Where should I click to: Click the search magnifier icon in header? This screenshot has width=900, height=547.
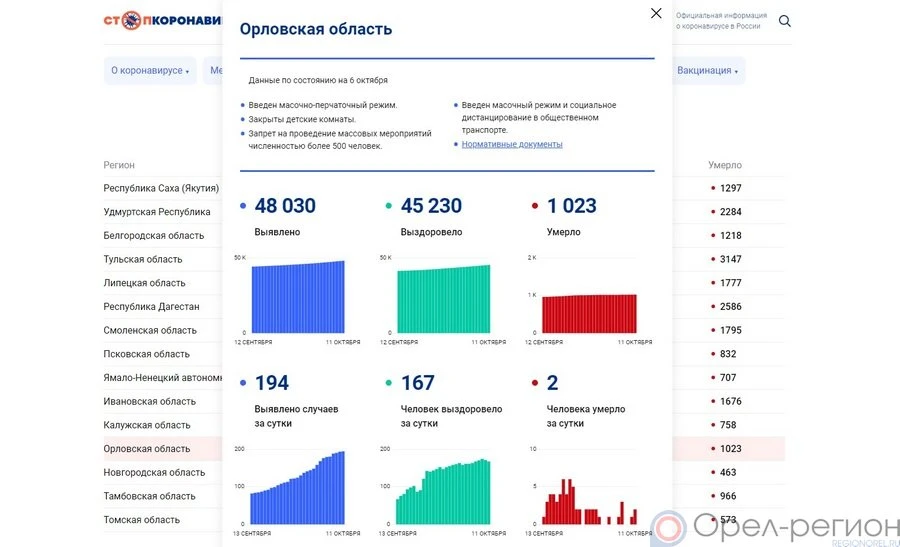click(785, 21)
